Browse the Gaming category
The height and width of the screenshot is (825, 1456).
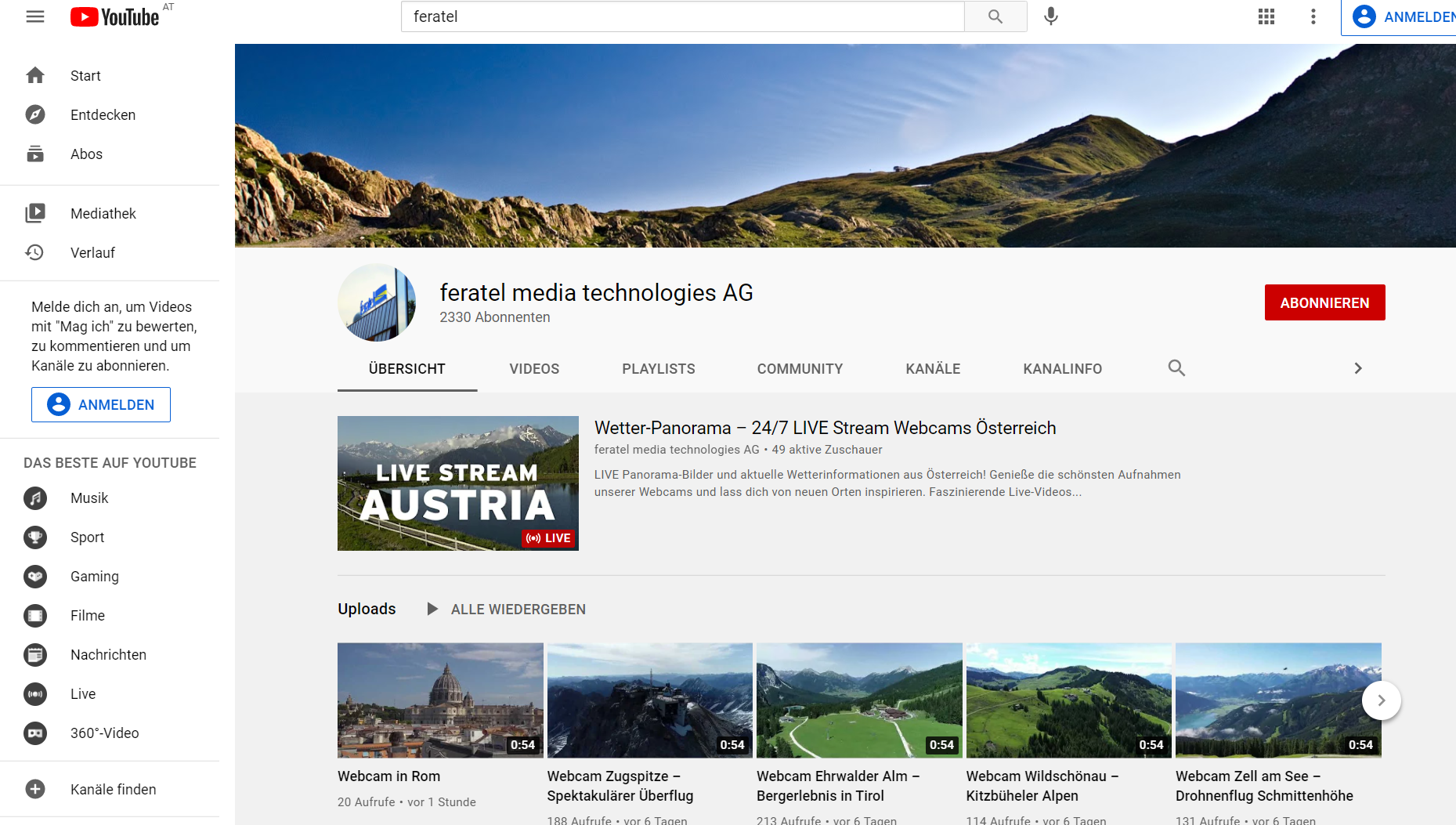tap(94, 577)
